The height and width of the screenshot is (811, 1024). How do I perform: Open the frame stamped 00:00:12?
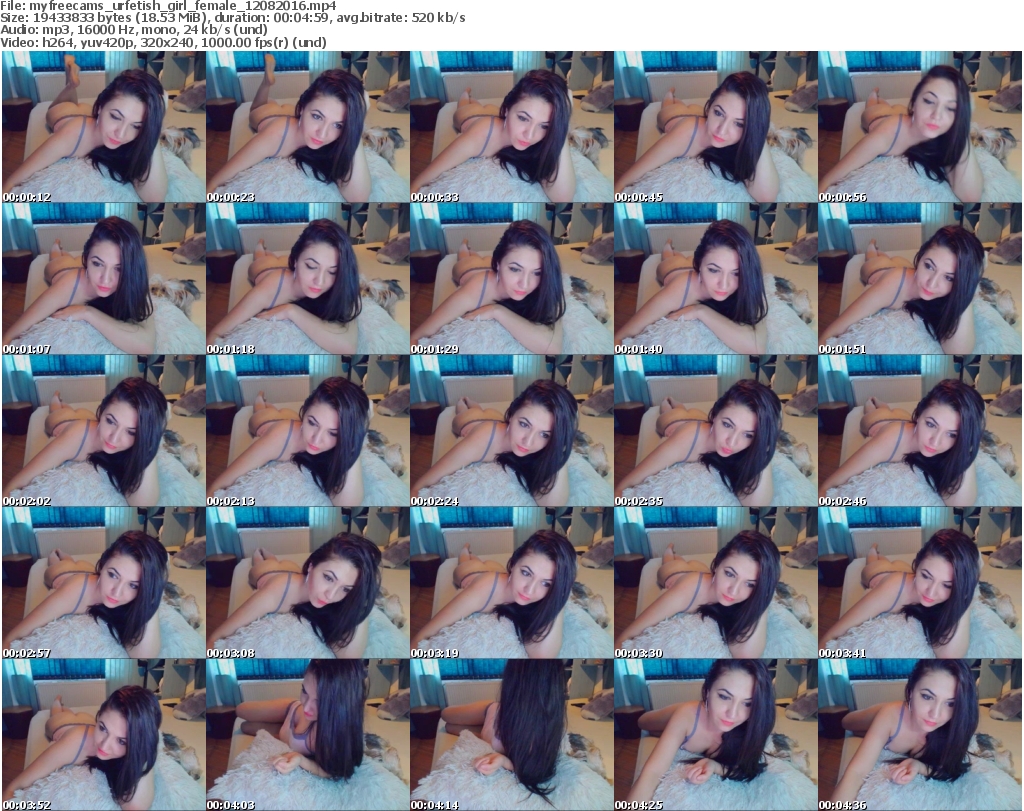tap(104, 127)
